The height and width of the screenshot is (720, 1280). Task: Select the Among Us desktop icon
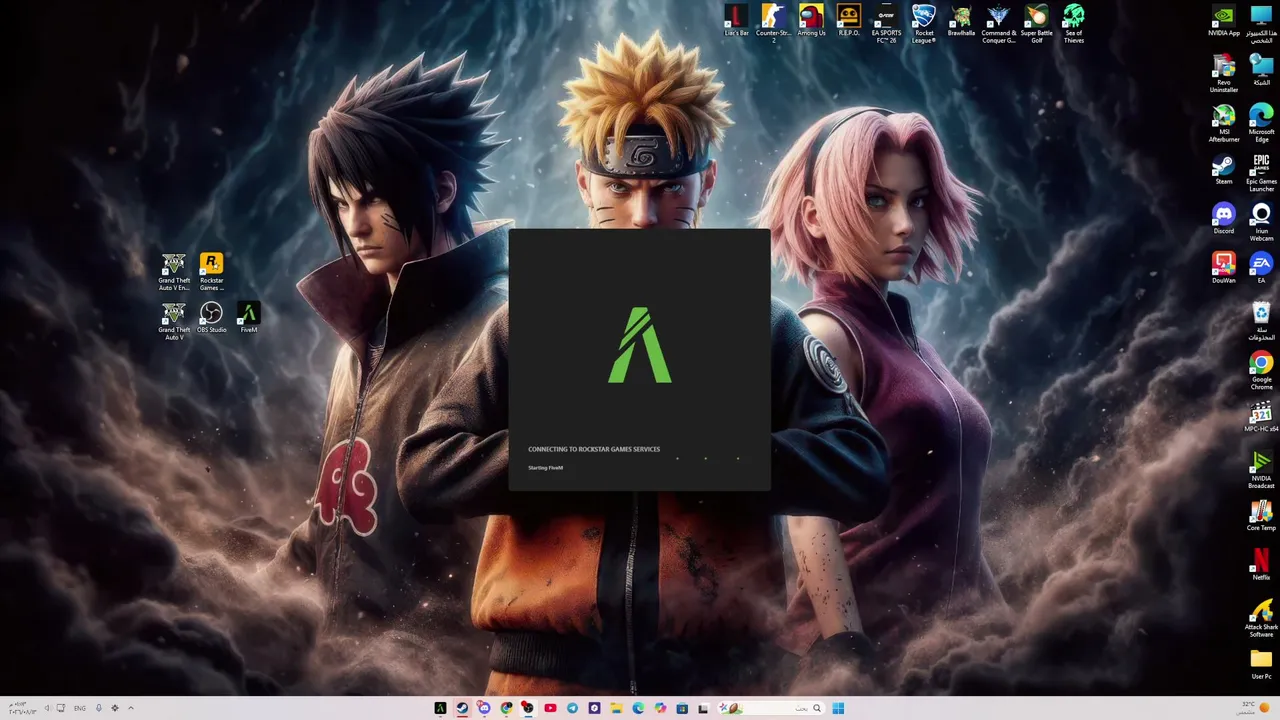point(811,21)
